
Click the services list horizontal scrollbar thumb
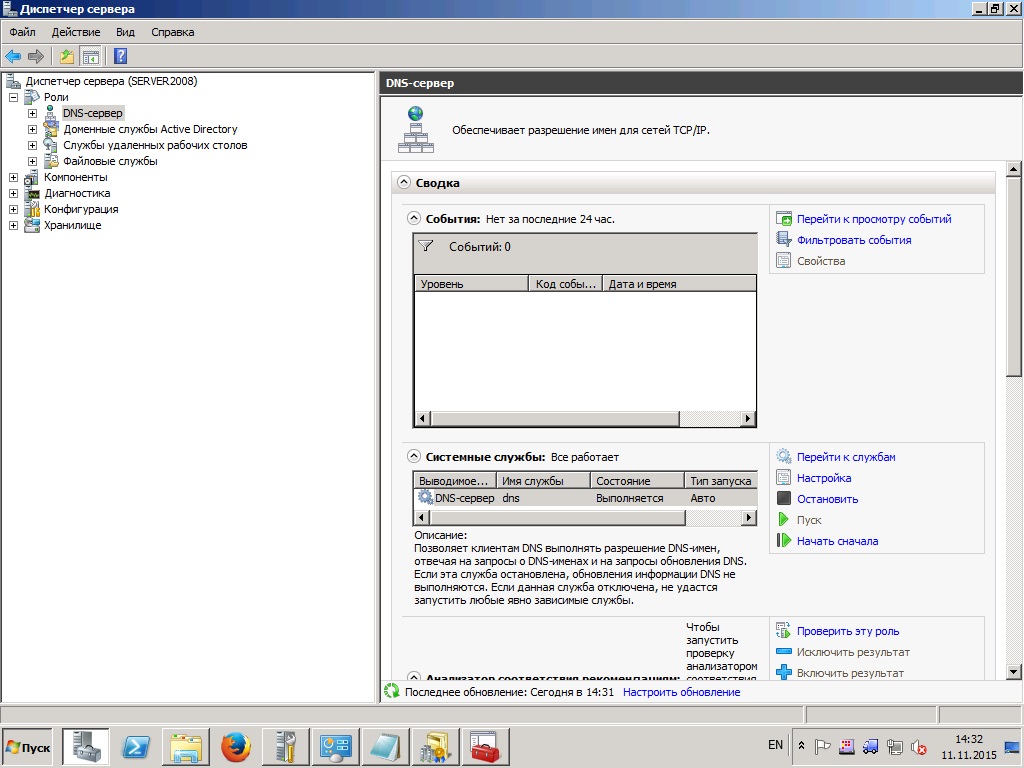point(558,517)
